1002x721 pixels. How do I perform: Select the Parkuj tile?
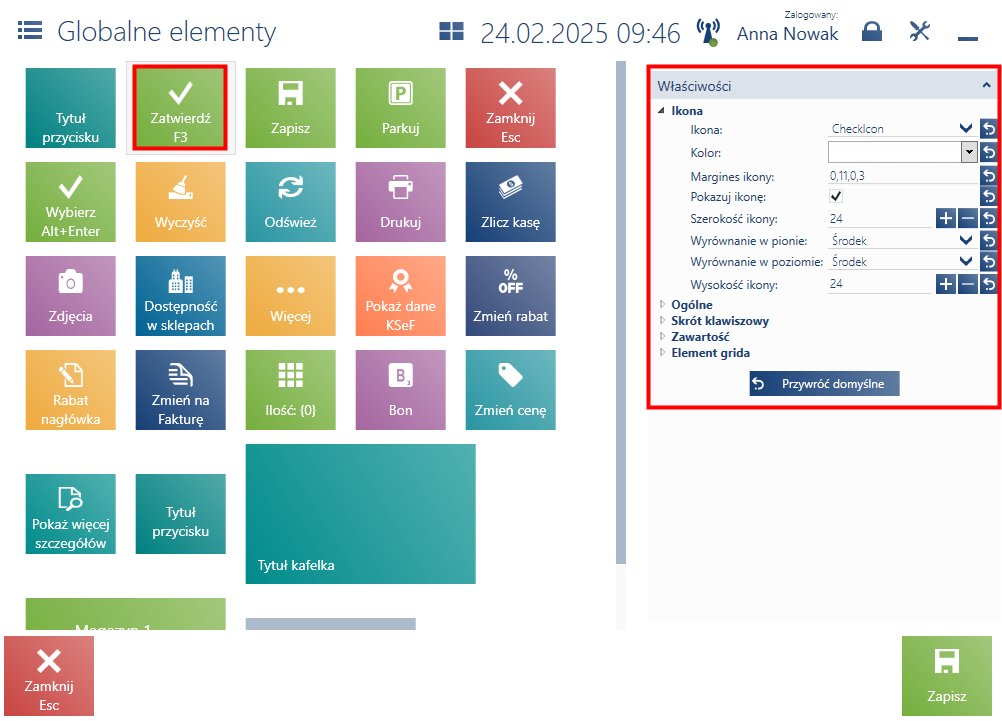[401, 108]
